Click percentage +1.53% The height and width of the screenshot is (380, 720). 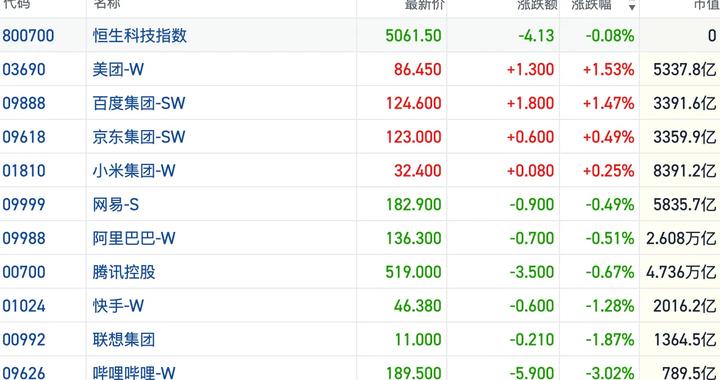click(608, 69)
